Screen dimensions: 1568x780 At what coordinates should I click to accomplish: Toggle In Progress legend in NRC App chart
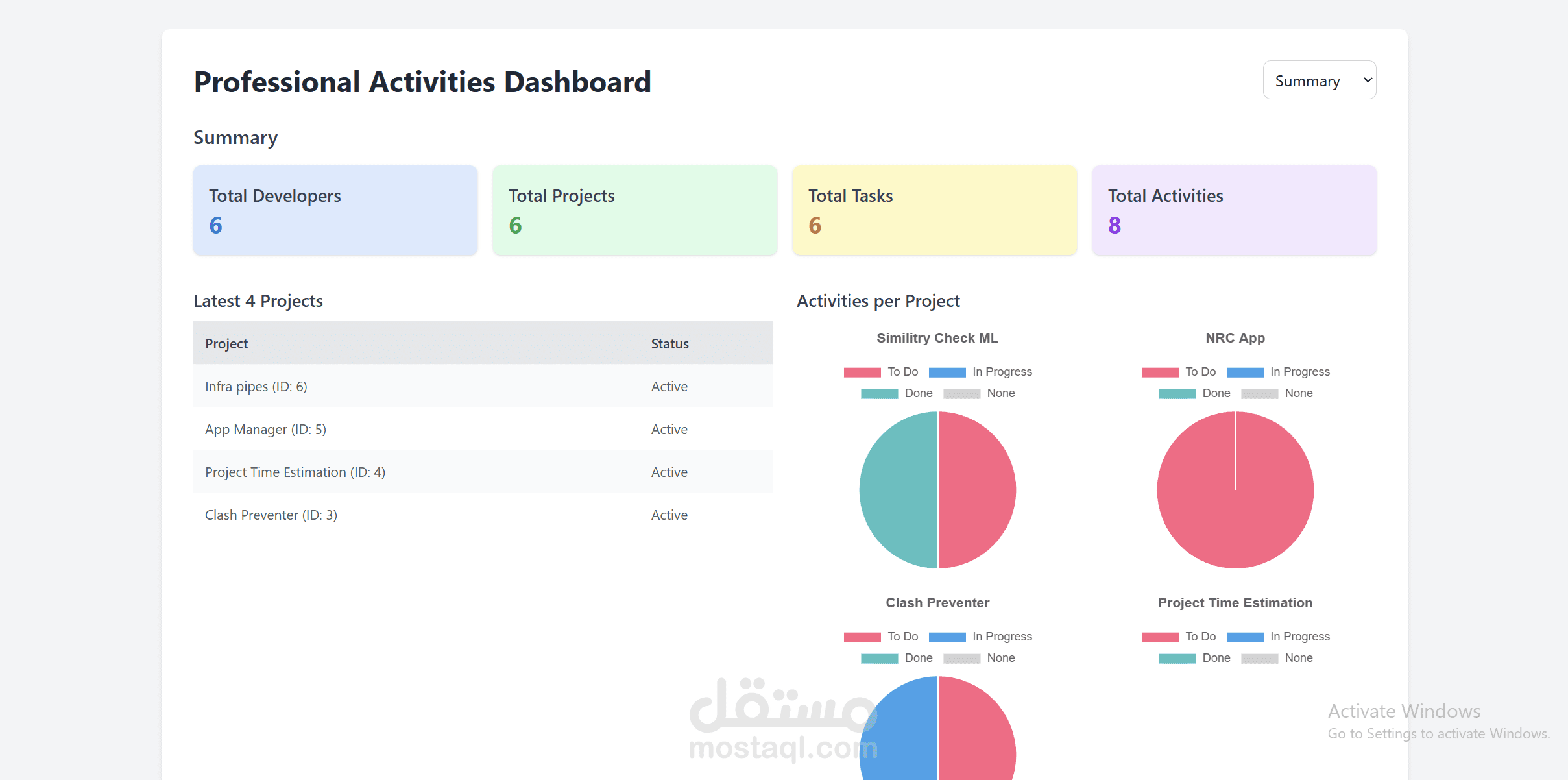coord(1278,372)
